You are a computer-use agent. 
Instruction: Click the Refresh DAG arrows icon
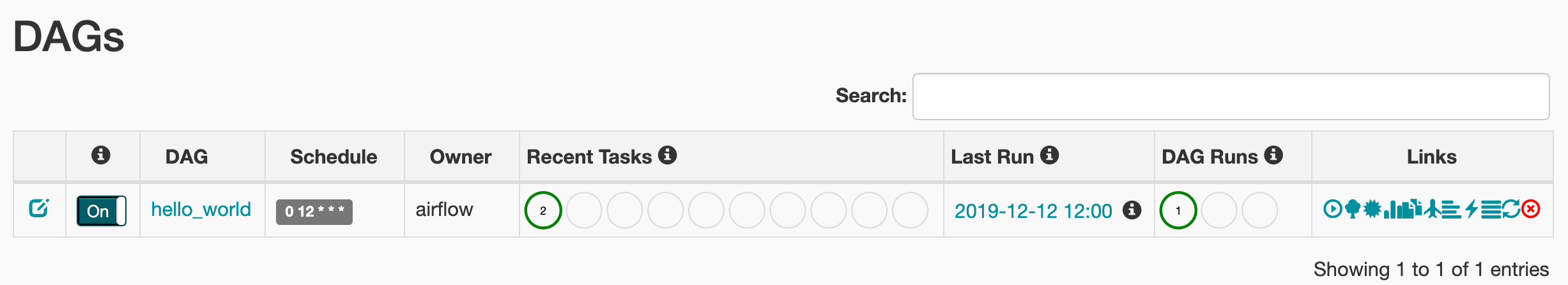pyautogui.click(x=1511, y=209)
